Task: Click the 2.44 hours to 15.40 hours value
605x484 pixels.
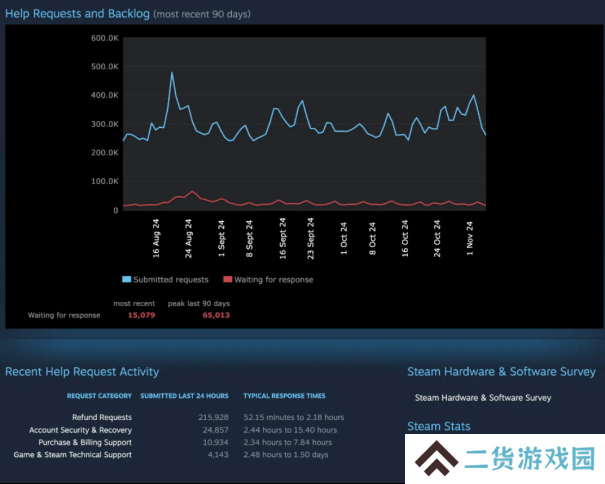Action: point(290,430)
